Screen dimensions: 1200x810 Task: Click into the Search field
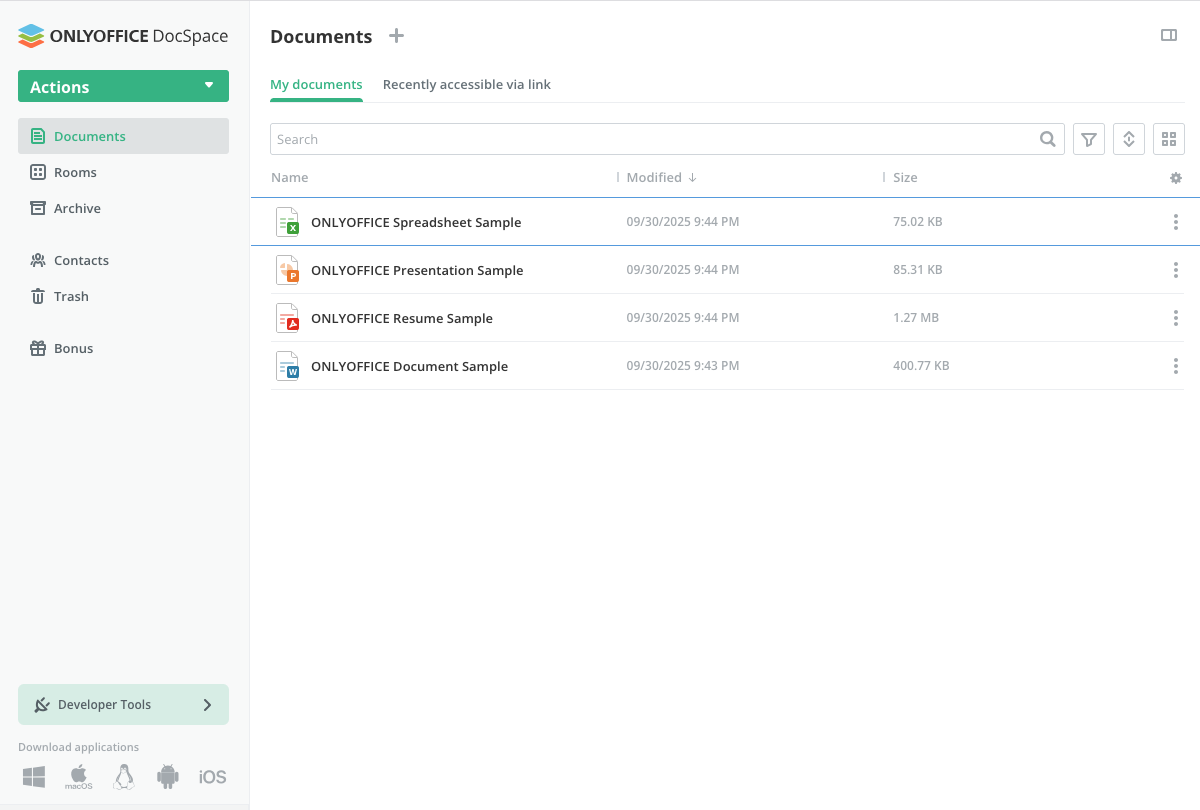650,140
